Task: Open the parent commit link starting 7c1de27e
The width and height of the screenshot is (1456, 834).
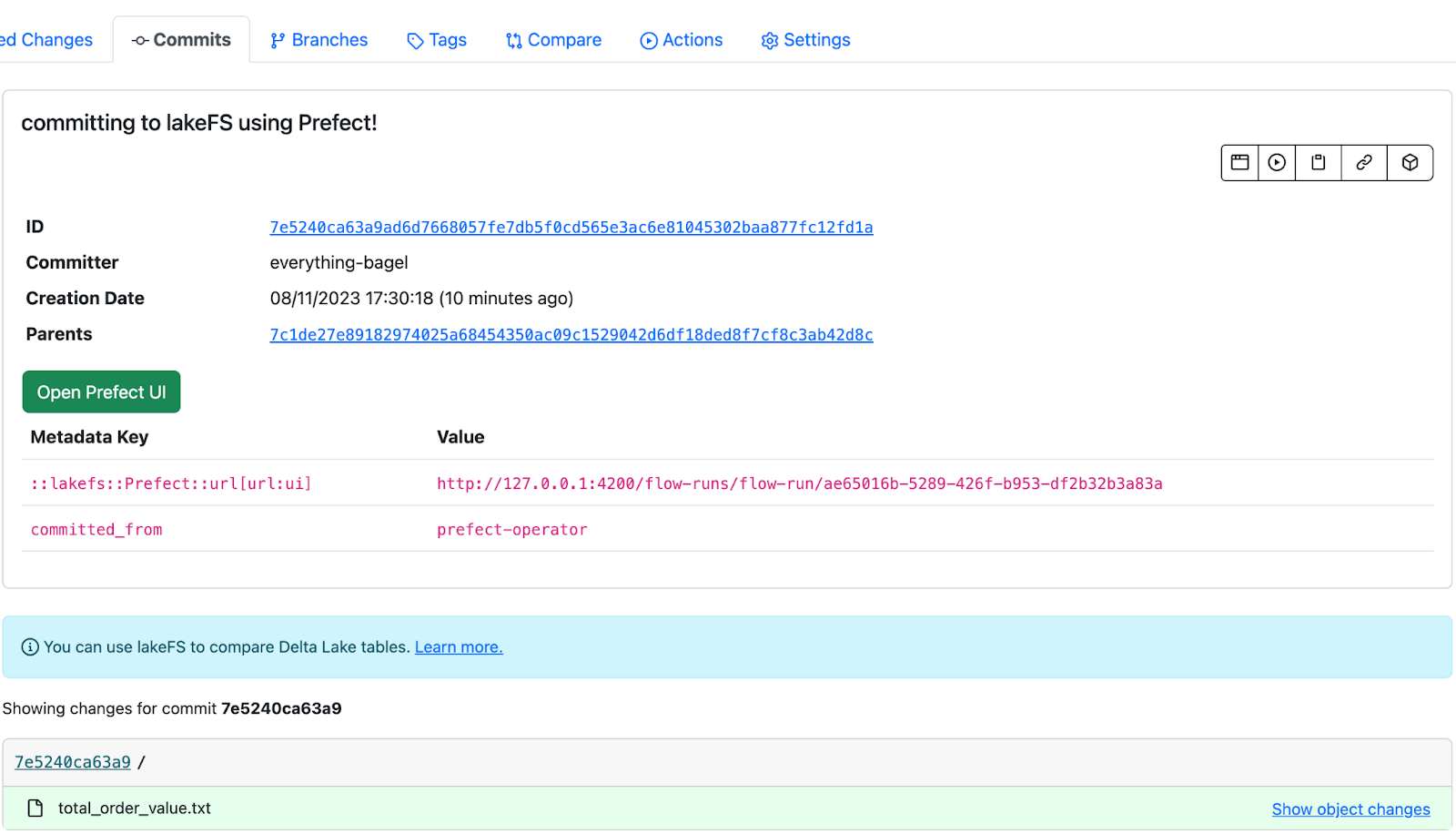Action: 571,335
